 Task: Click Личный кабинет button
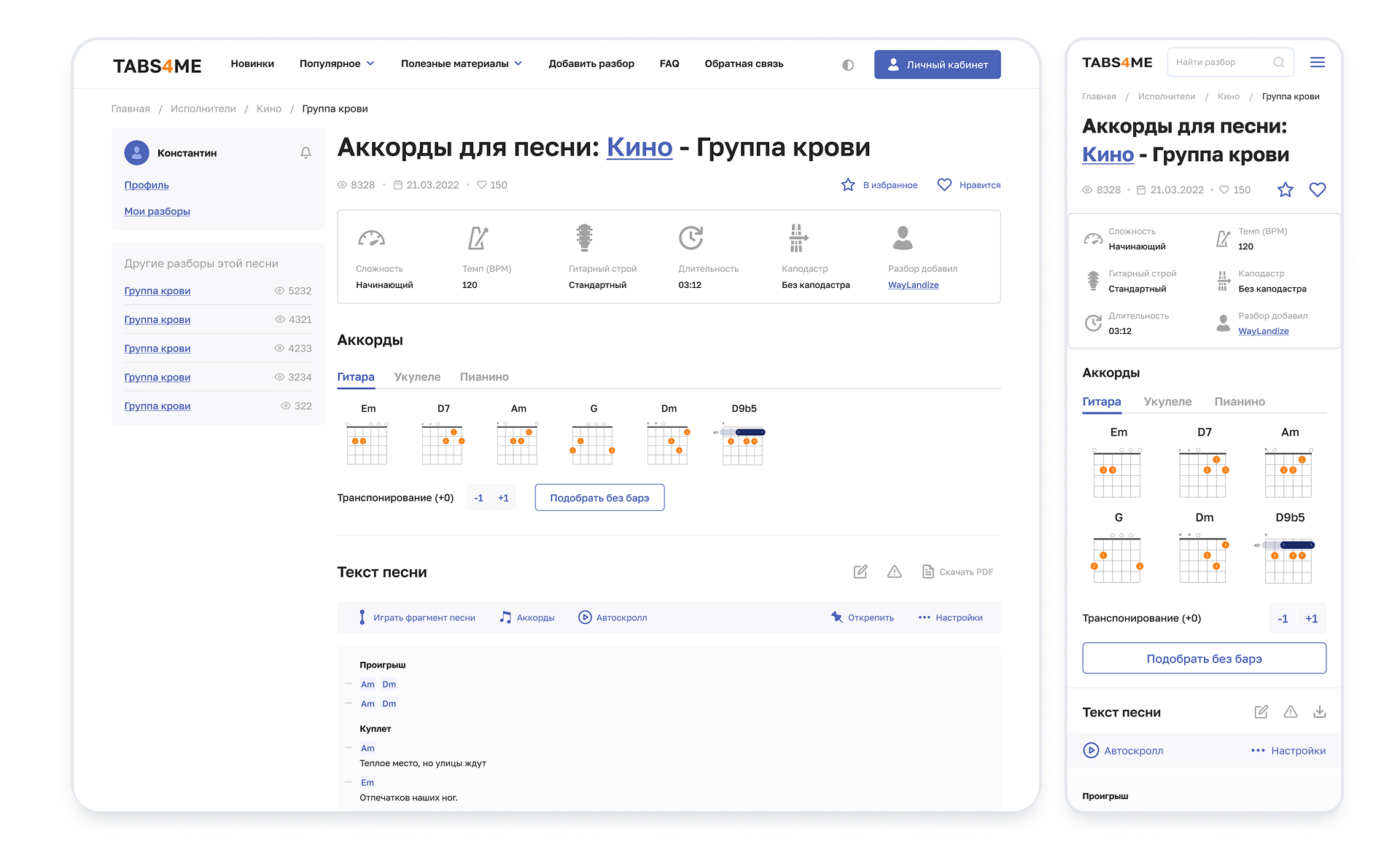937,65
